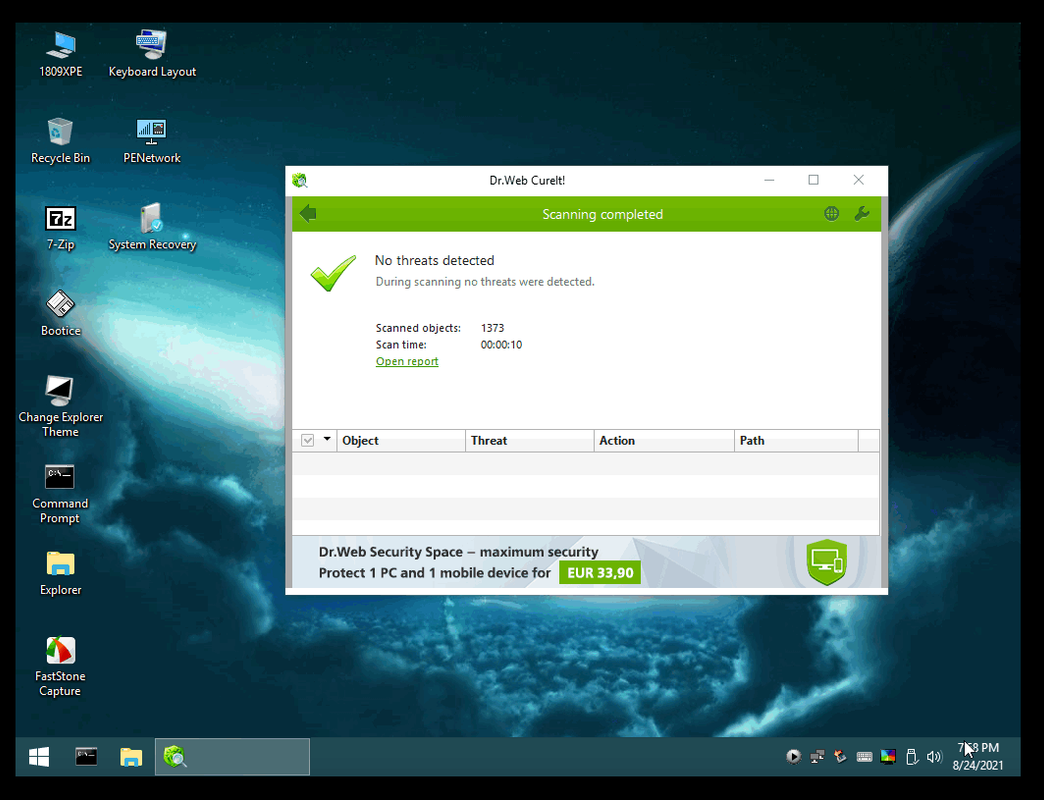The image size is (1044, 800).
Task: Click the keyboard tray icon
Action: (x=864, y=757)
